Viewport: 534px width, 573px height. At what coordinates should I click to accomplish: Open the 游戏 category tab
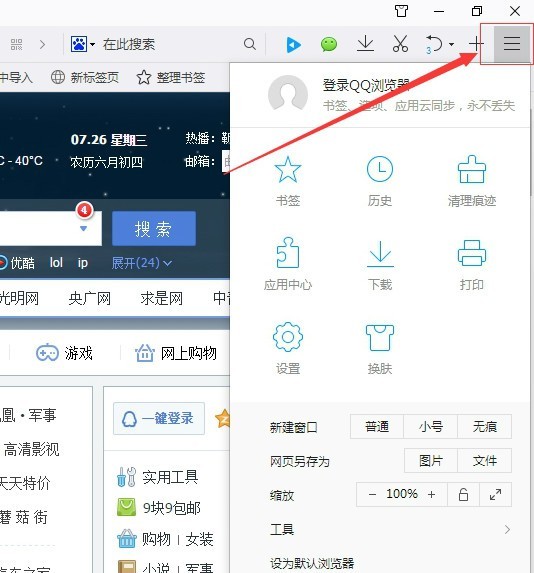64,353
